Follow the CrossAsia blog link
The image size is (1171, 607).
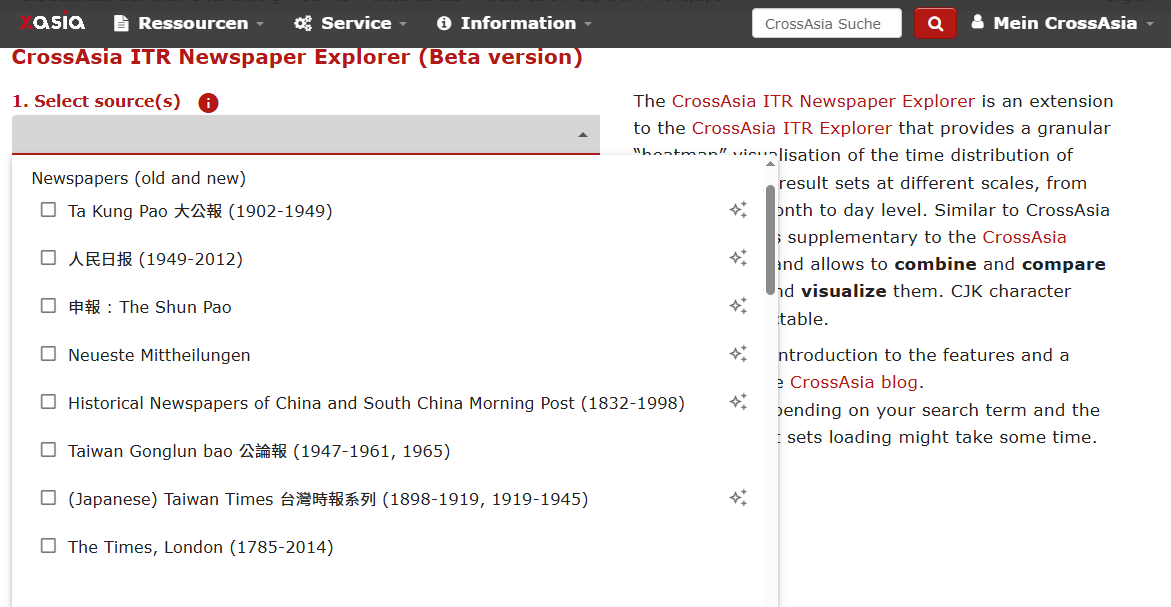click(853, 382)
